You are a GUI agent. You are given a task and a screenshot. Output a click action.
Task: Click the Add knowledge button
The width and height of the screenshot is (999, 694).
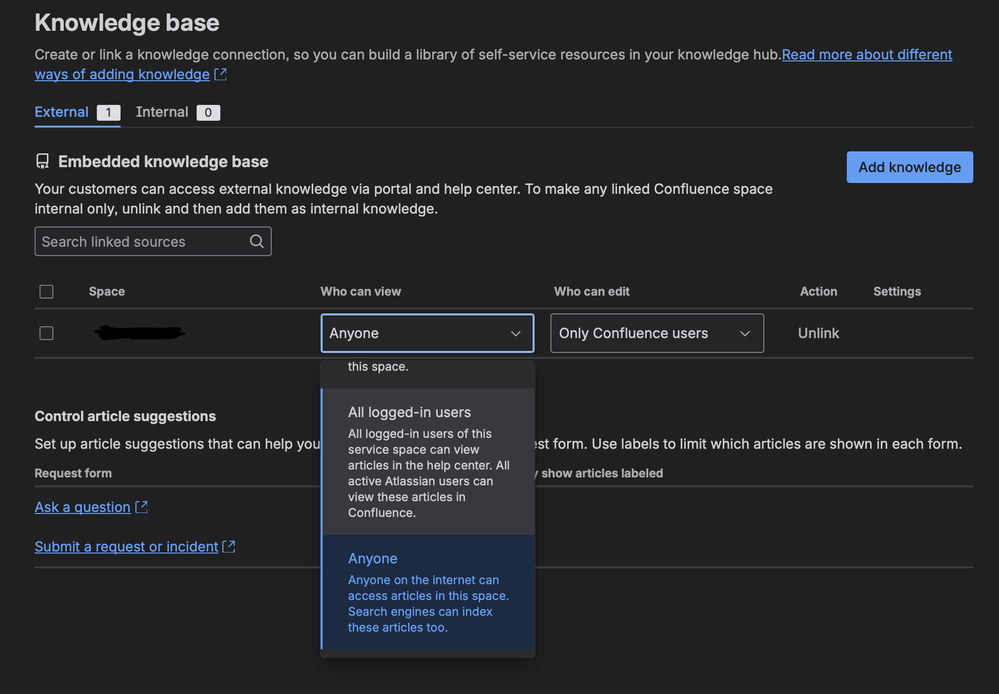point(909,167)
